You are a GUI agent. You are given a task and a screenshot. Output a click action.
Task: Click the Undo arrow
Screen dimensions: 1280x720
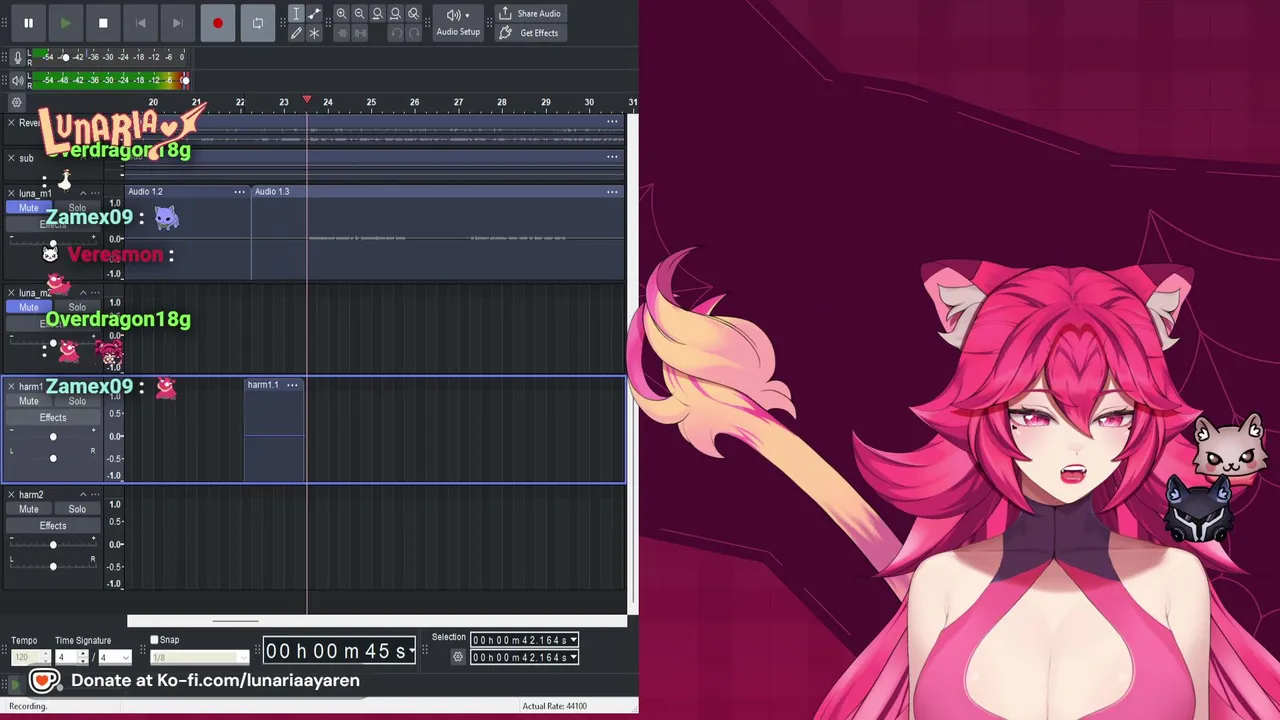point(395,33)
